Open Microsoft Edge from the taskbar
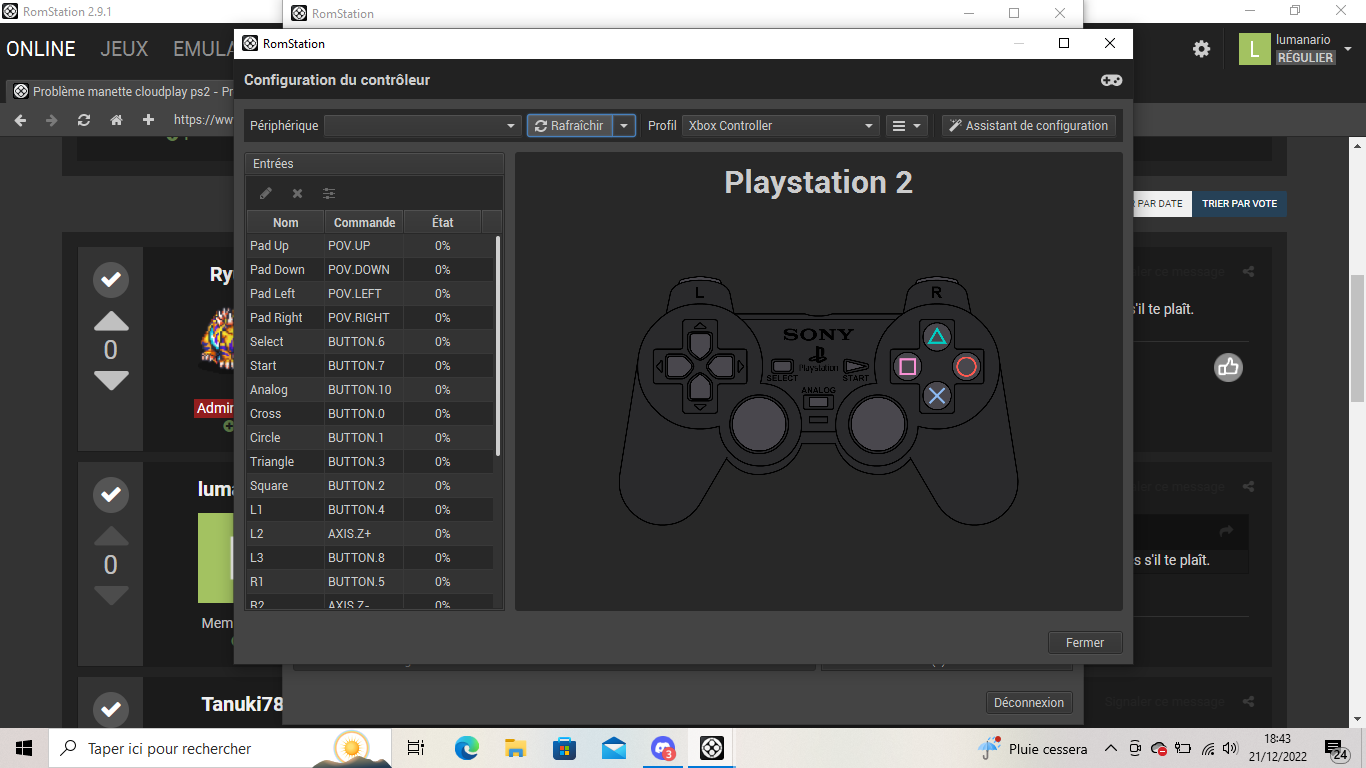The height and width of the screenshot is (768, 1366). (x=467, y=748)
